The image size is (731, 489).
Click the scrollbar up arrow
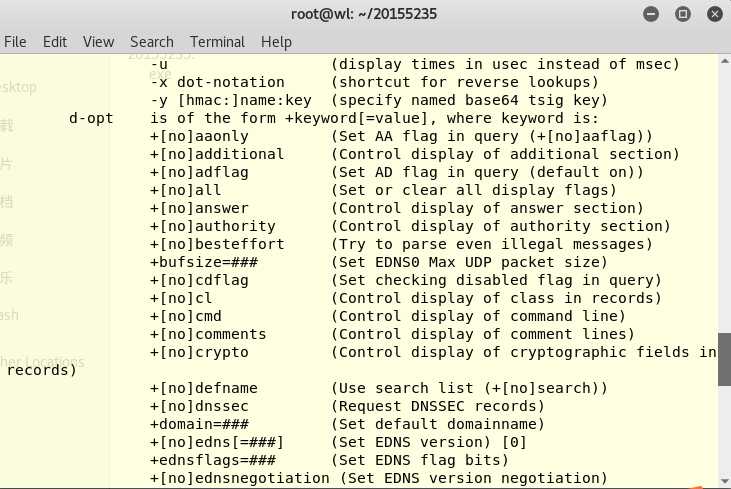click(724, 61)
